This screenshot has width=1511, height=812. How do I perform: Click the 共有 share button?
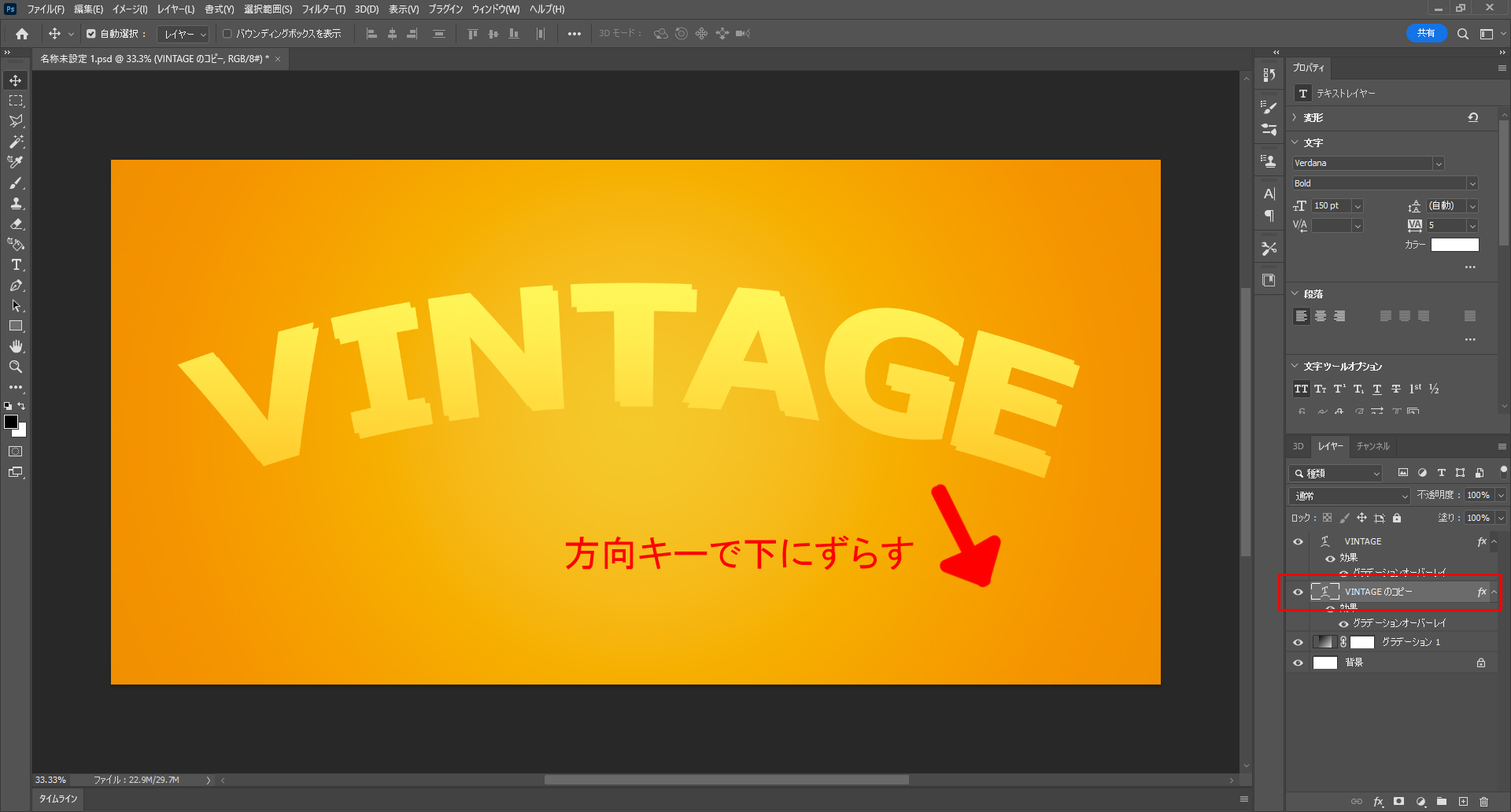[x=1425, y=33]
